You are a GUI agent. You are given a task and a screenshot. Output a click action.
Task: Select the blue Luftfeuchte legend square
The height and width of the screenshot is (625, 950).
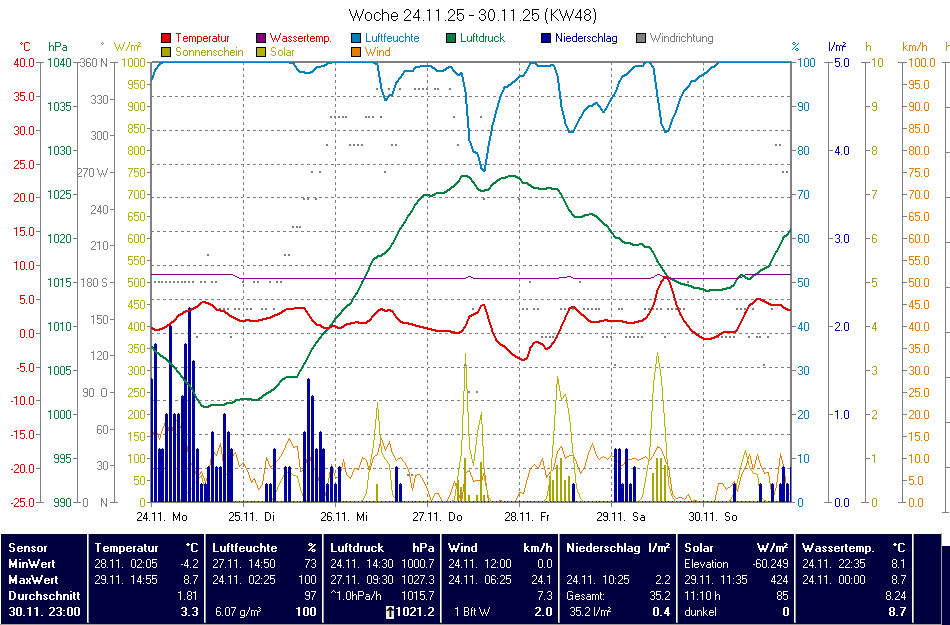point(357,39)
